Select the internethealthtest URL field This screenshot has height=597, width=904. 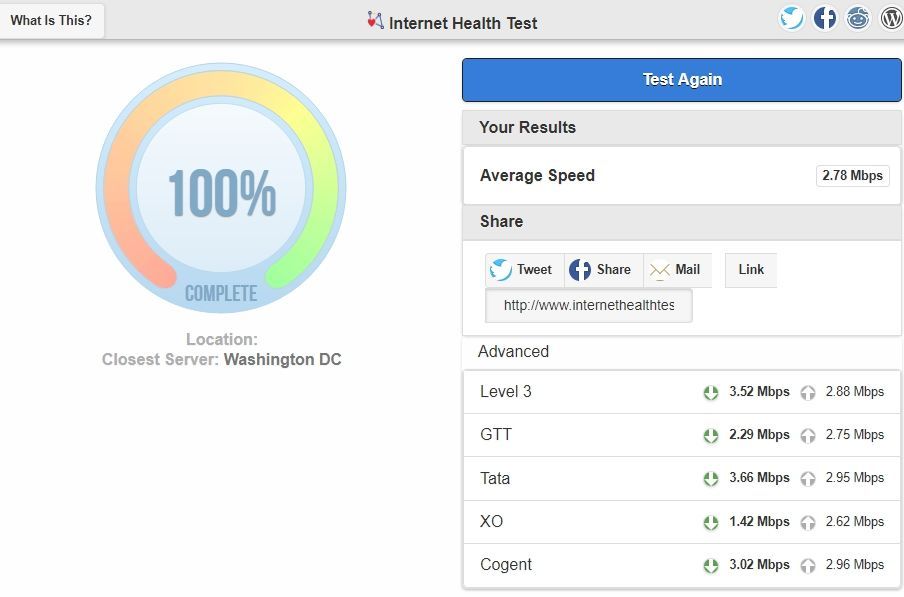tap(588, 305)
